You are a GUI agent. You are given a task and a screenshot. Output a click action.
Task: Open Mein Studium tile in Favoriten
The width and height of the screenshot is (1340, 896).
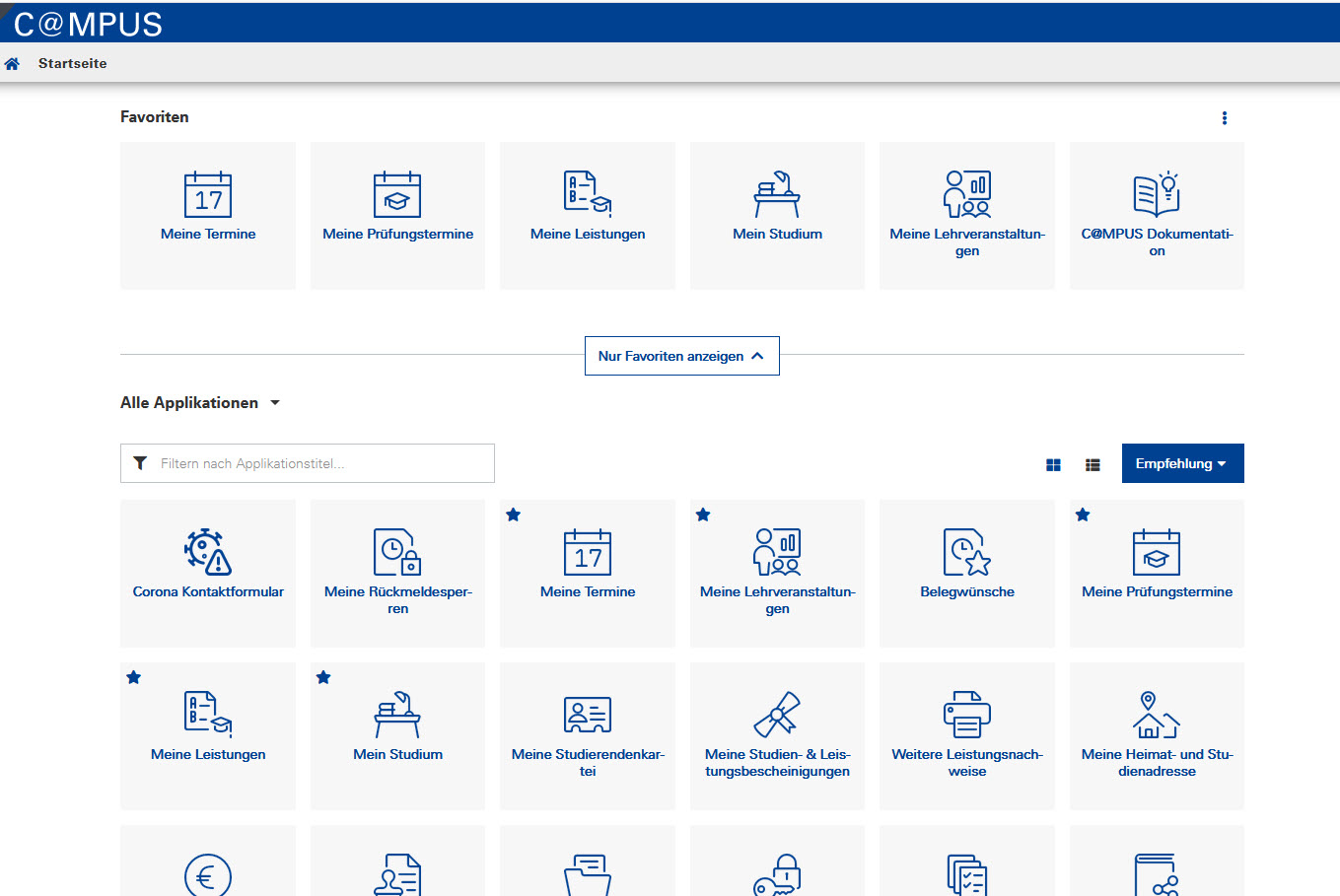[777, 216]
